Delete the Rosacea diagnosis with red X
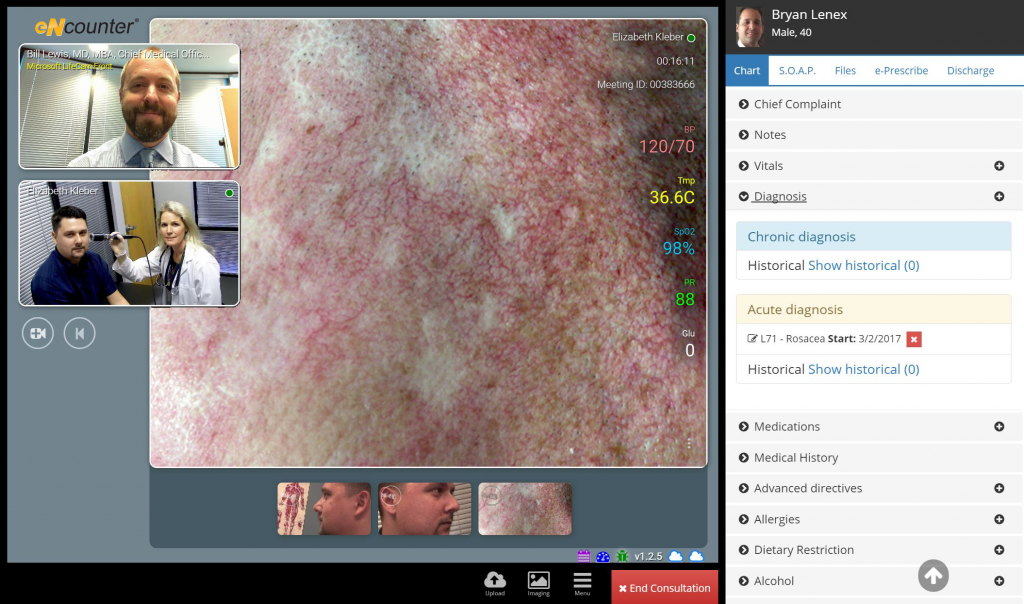This screenshot has width=1024, height=604. tap(914, 339)
